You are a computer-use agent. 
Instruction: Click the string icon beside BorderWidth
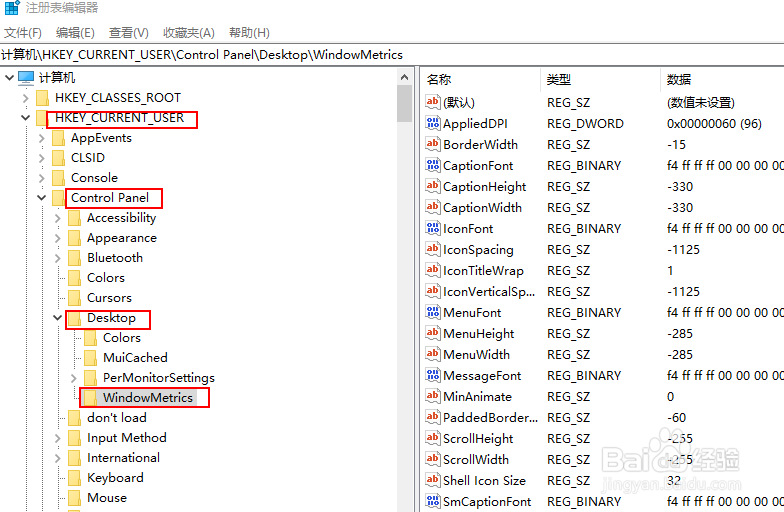[432, 144]
